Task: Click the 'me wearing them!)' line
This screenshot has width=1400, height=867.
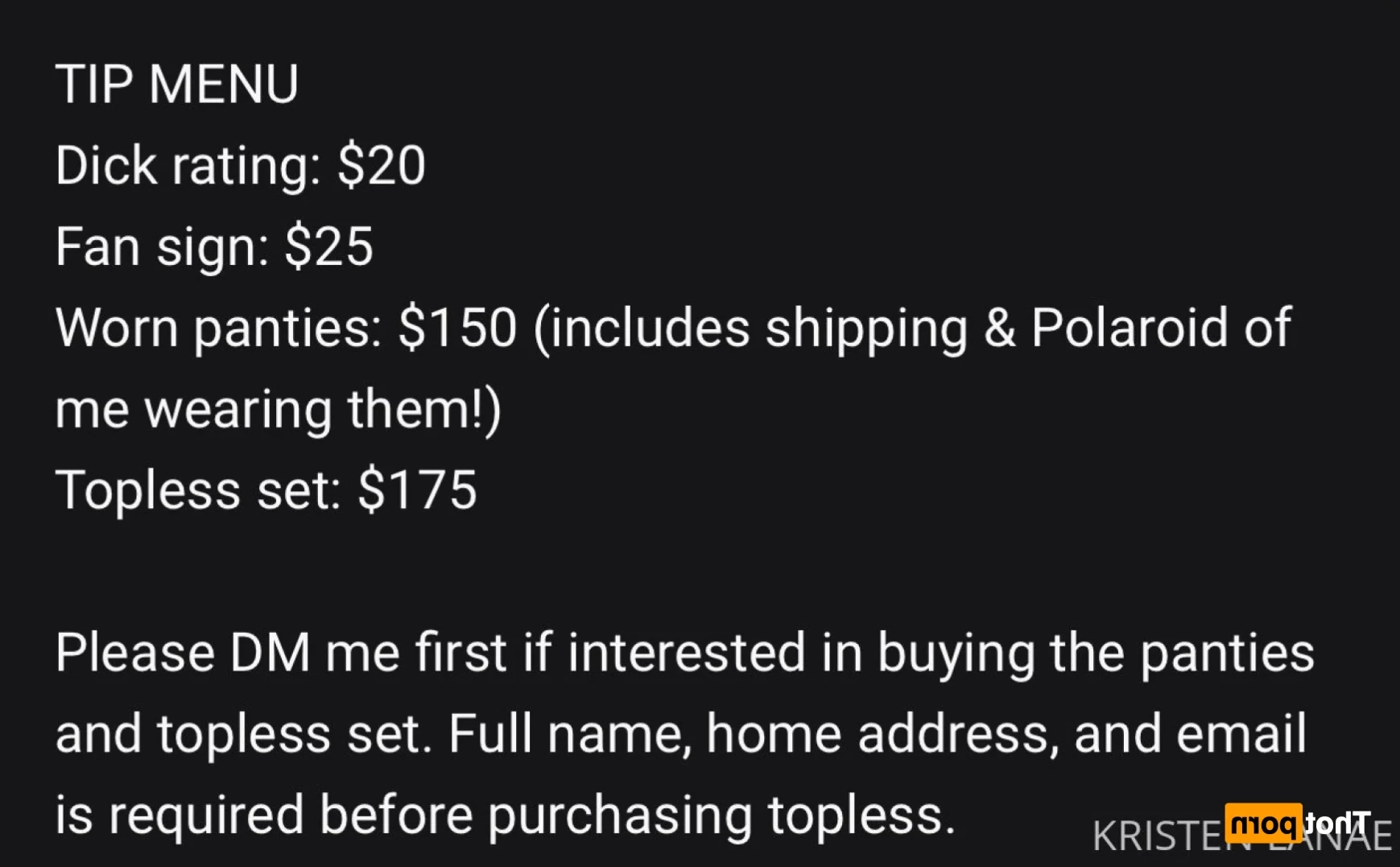Action: [x=279, y=411]
